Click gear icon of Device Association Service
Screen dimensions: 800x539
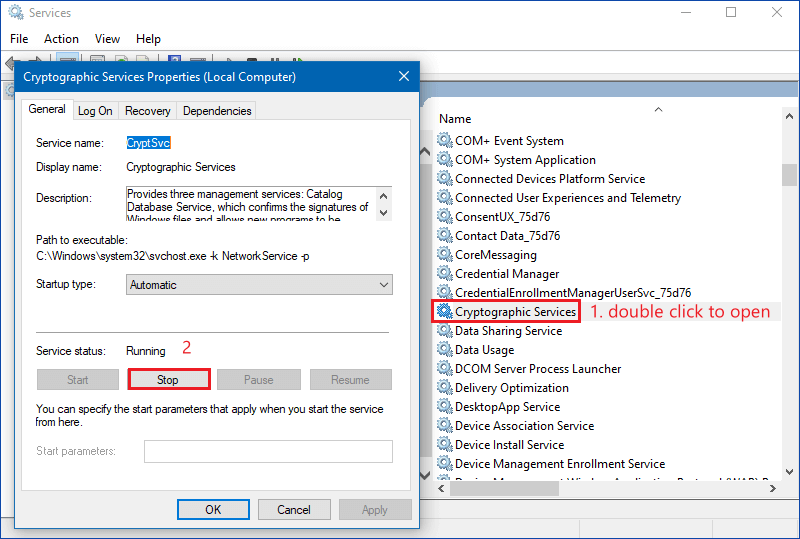click(445, 425)
